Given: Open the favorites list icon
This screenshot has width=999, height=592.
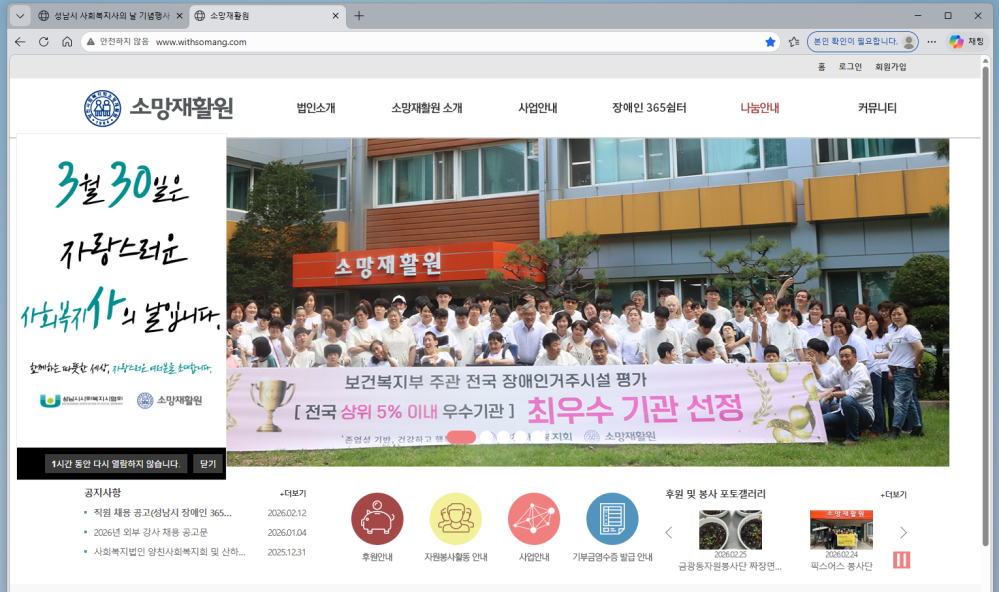Looking at the screenshot, I should [x=794, y=41].
